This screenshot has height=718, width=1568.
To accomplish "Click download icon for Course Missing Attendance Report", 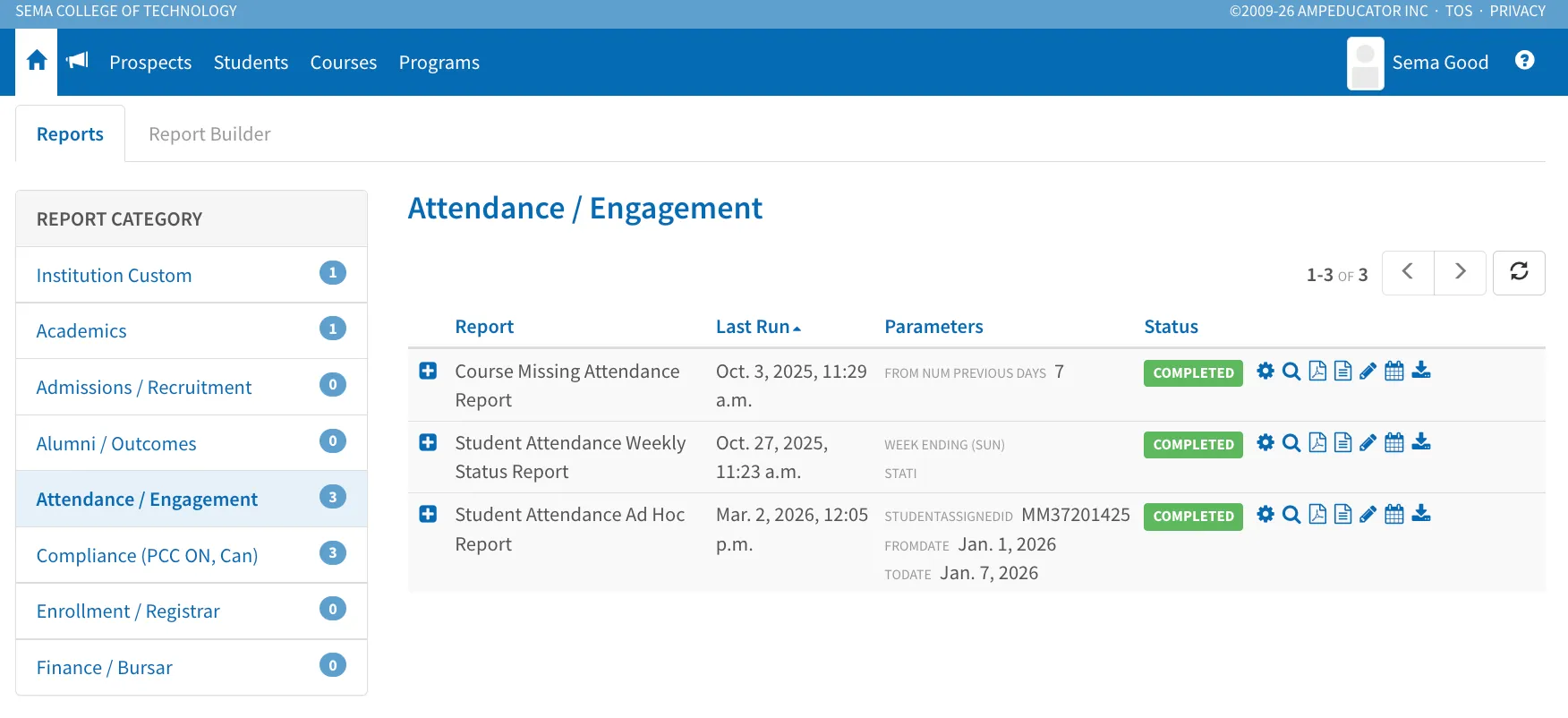I will [x=1421, y=371].
